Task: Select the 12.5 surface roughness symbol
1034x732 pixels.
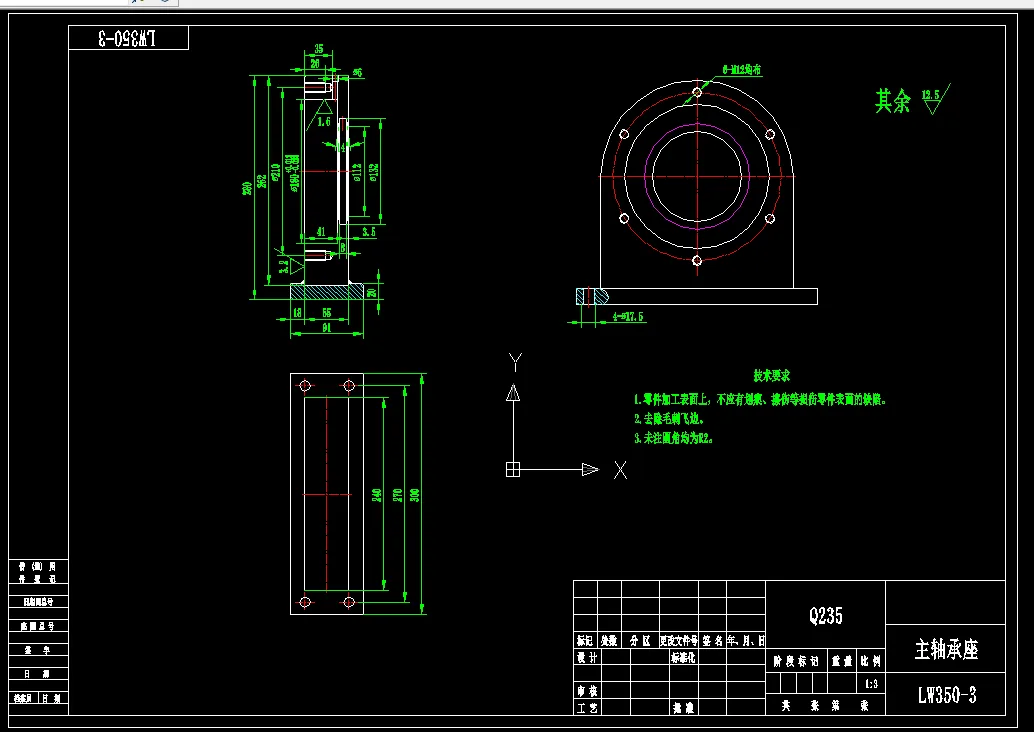Action: coord(935,100)
